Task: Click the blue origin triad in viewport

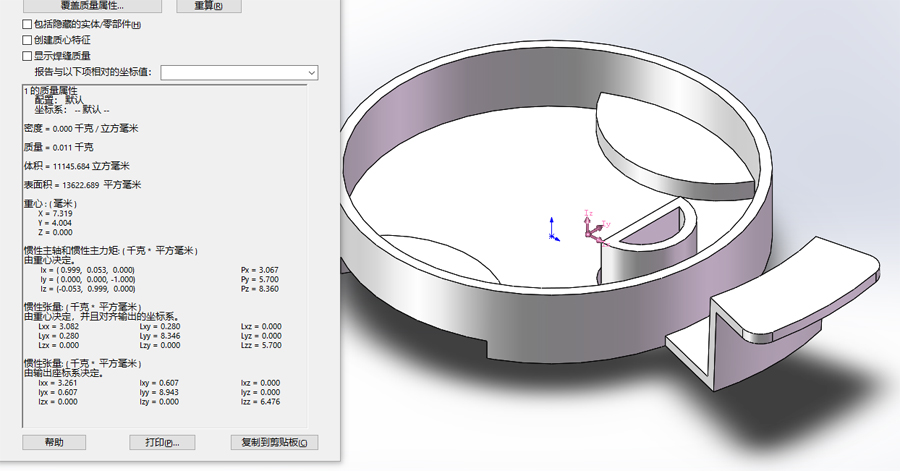Action: [x=553, y=231]
